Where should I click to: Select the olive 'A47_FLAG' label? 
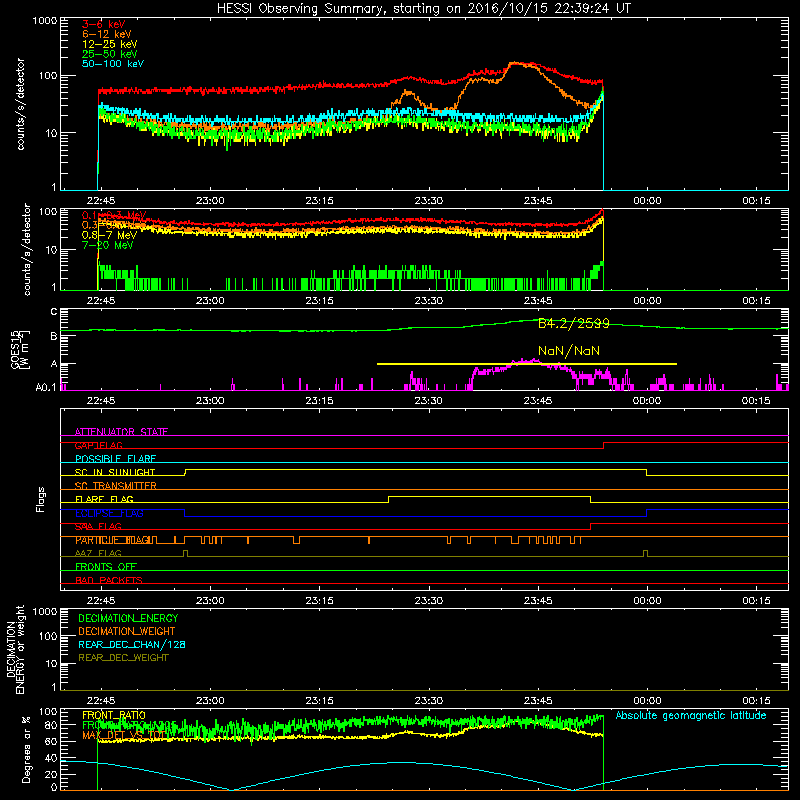coord(98,553)
